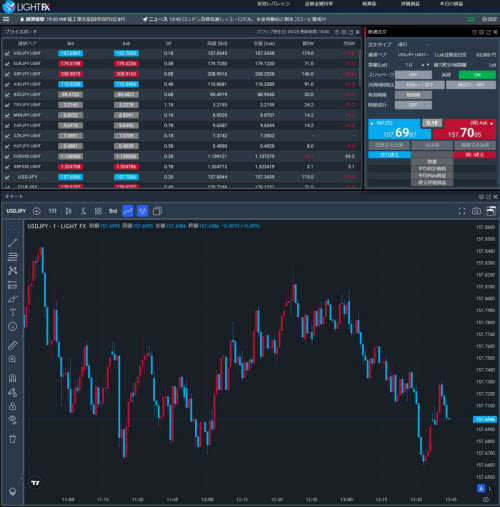Toggle the blue wave-line button in toolbar

pyautogui.click(x=142, y=211)
